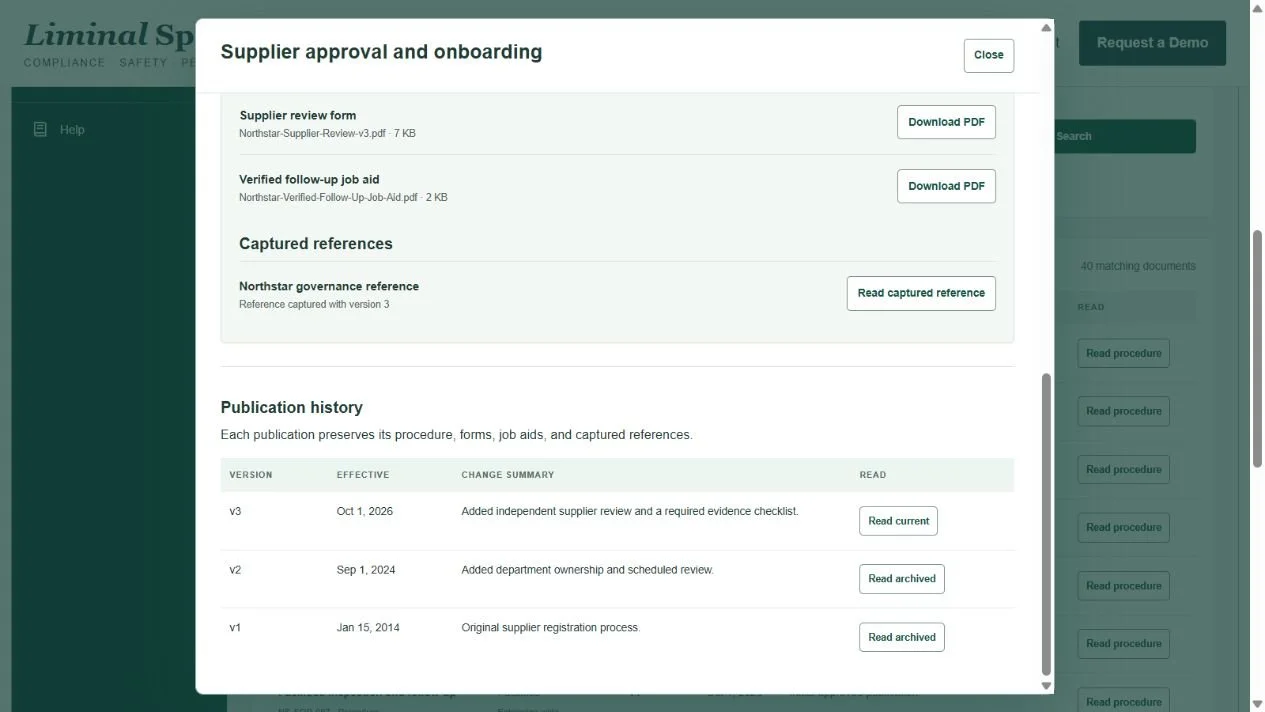Read current version v3 publication
This screenshot has height=712, width=1265.
(898, 521)
